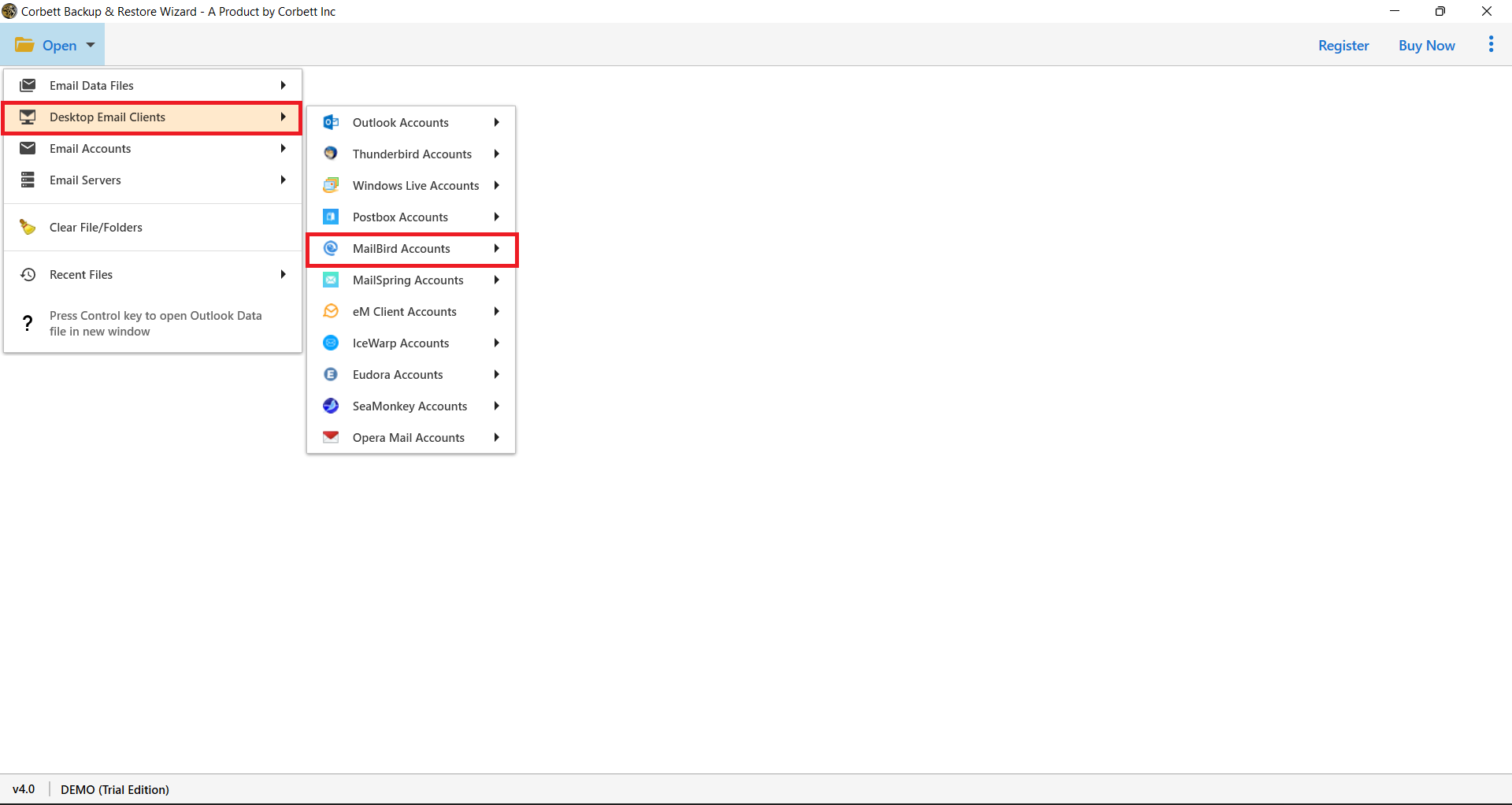Screen dimensions: 1512x805
Task: Choose the Email Accounts menu entry
Action: 153,148
